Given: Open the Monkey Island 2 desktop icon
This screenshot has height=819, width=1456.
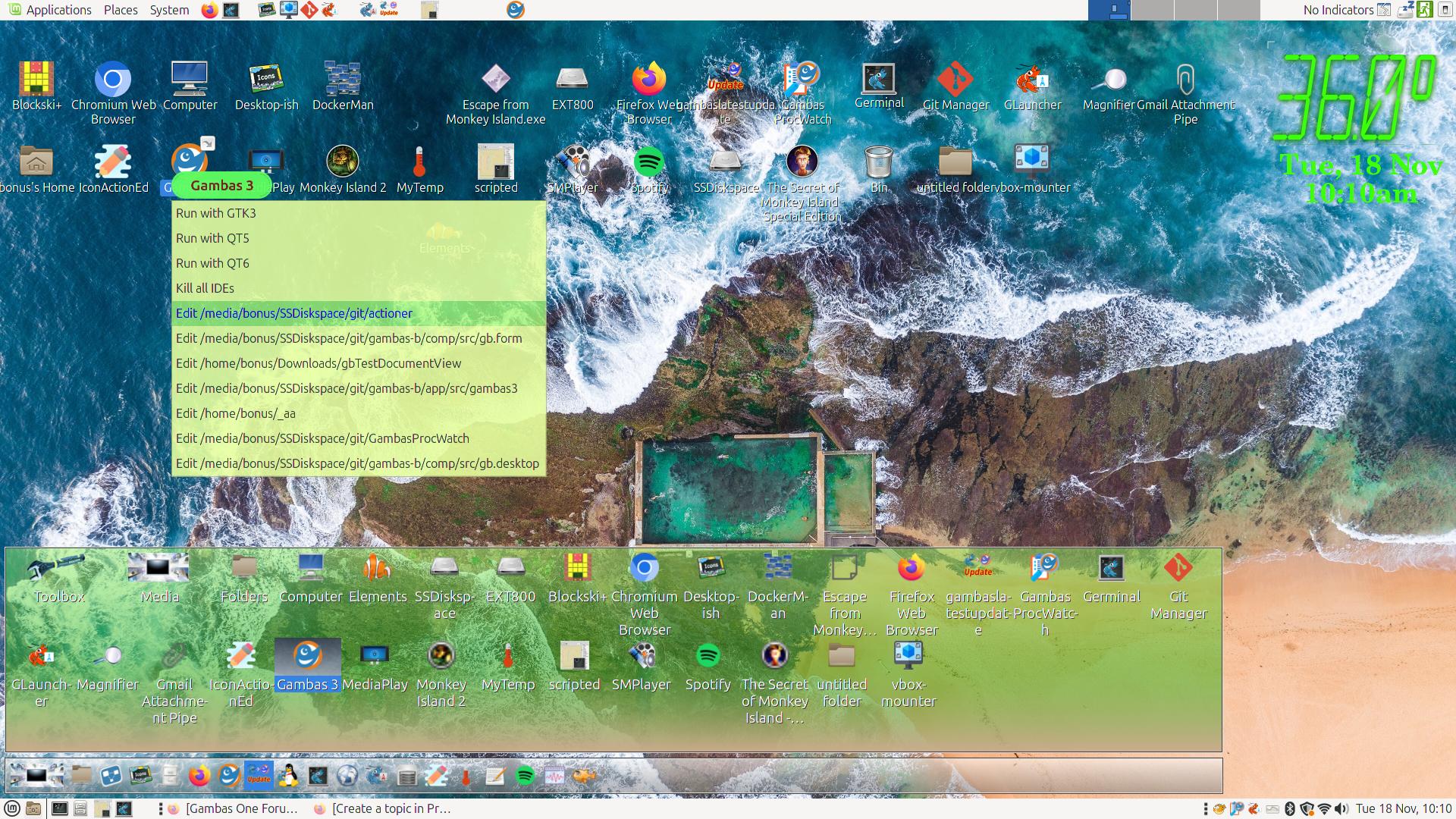Looking at the screenshot, I should 343,162.
